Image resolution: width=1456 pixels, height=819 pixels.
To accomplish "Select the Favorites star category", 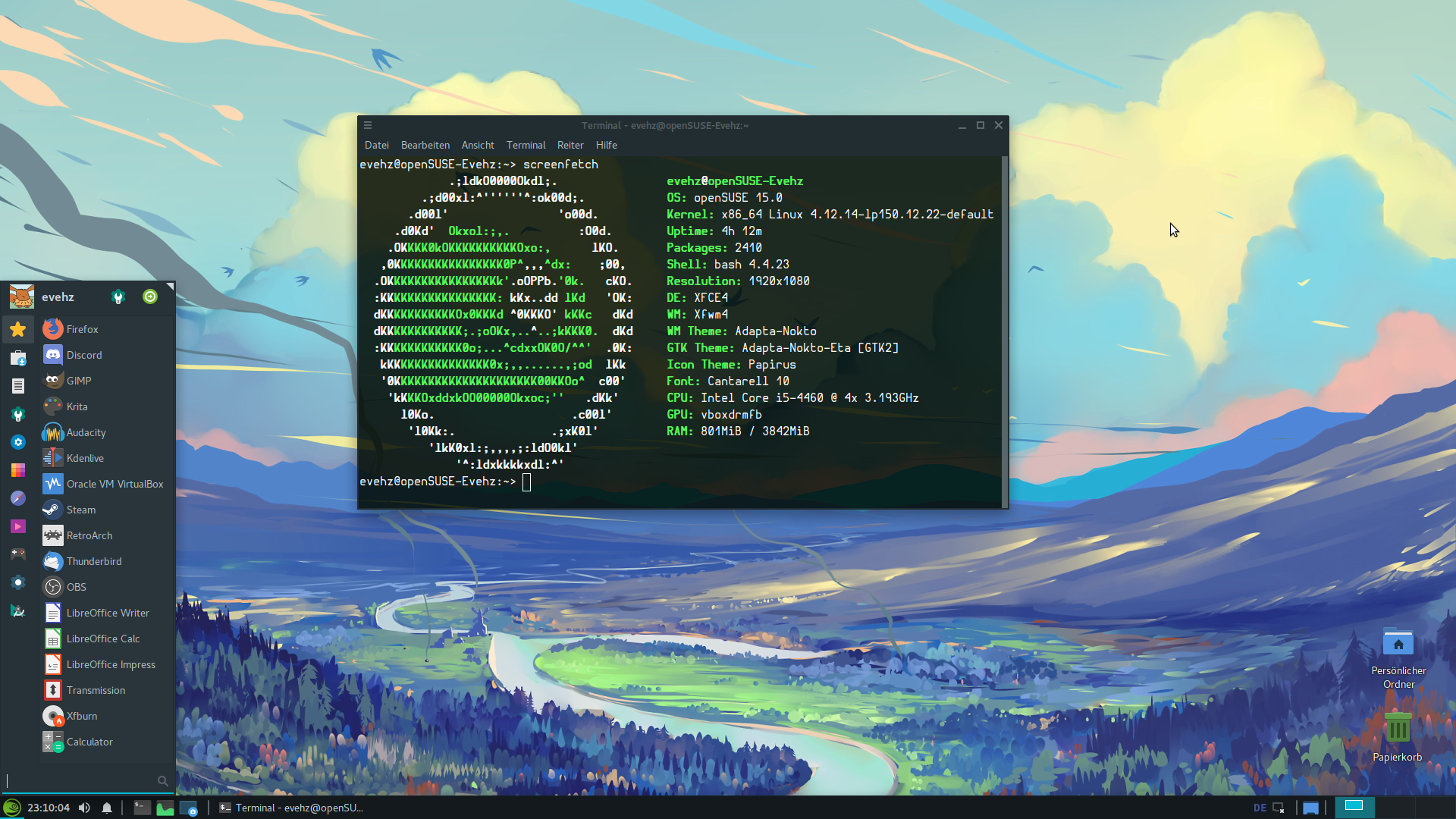I will pos(18,329).
